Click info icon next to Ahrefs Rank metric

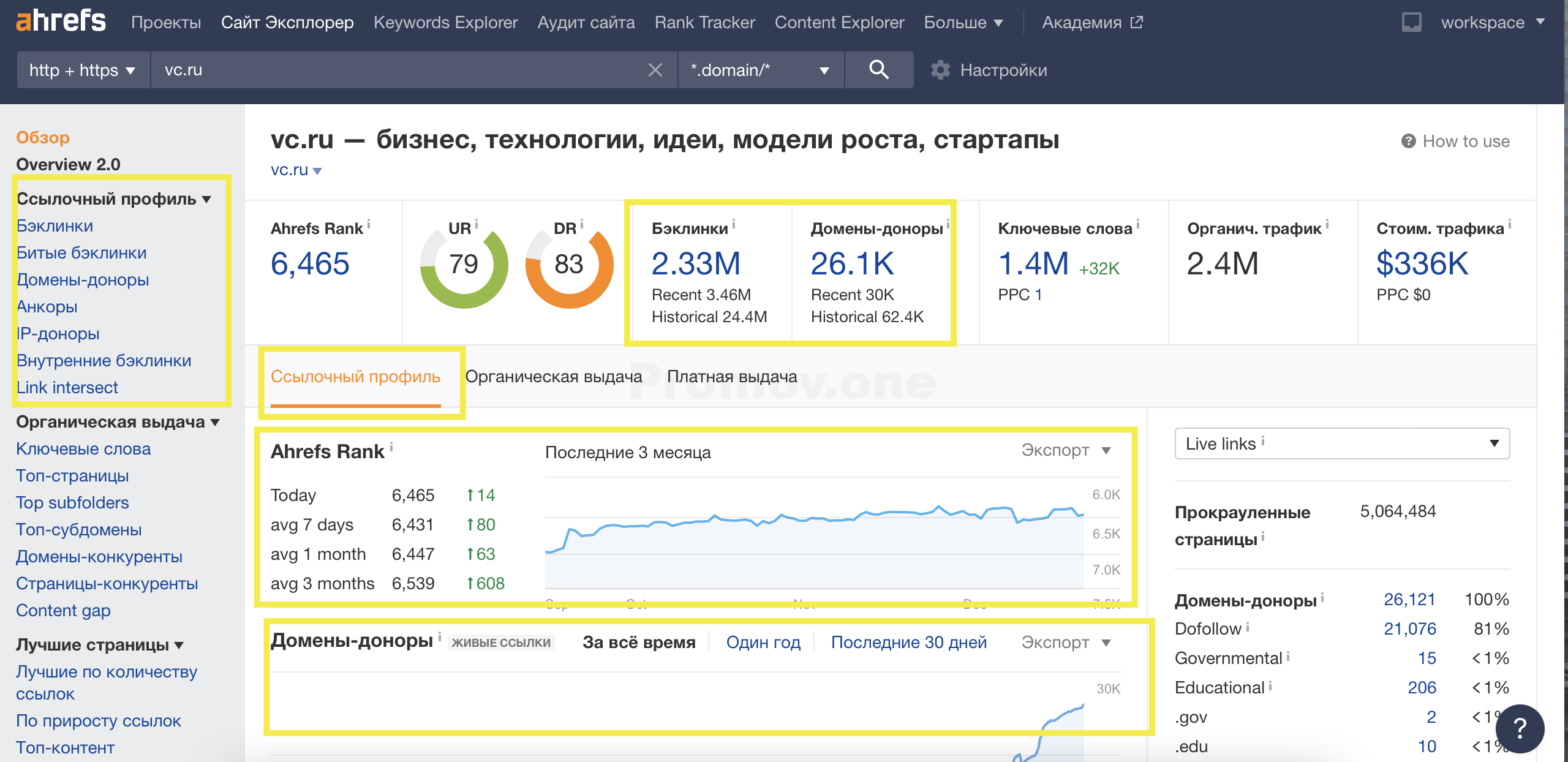(369, 224)
